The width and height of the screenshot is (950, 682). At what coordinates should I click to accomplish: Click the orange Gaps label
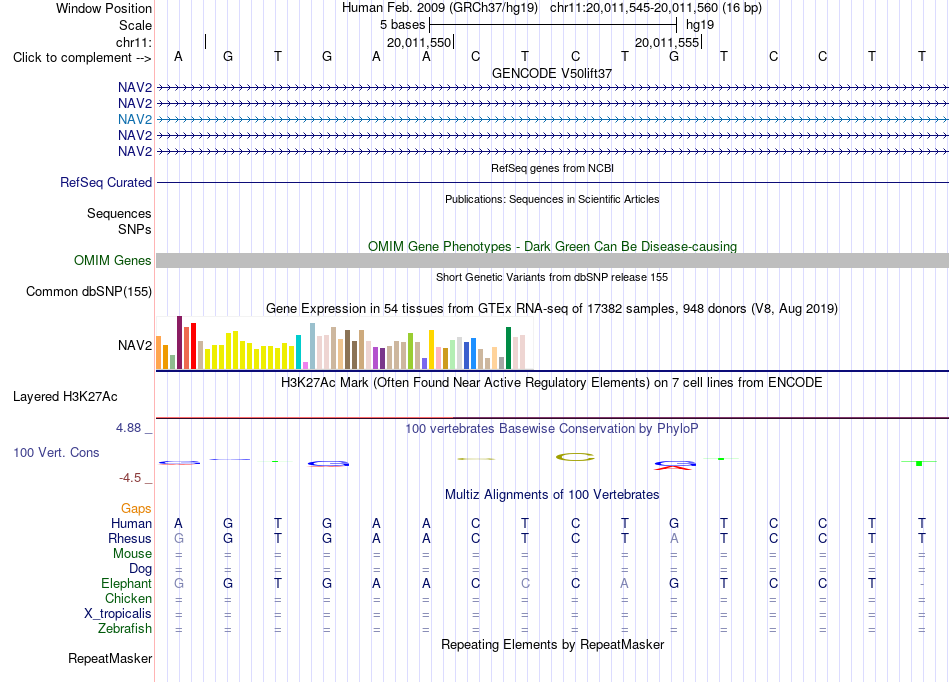(136, 508)
